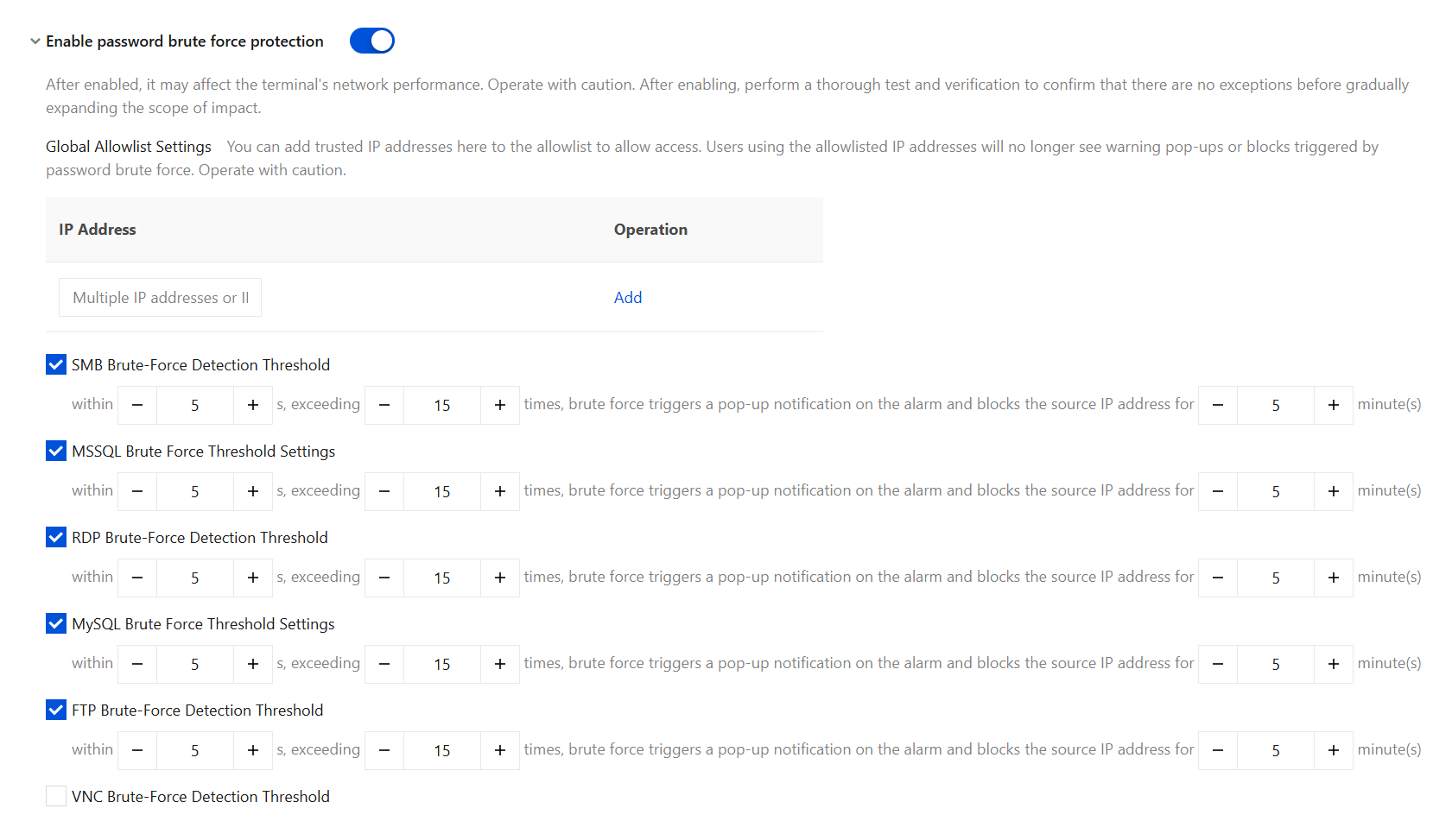Enable VNC Brute-Force Detection Threshold checkbox
This screenshot has height=840, width=1452.
pos(56,796)
